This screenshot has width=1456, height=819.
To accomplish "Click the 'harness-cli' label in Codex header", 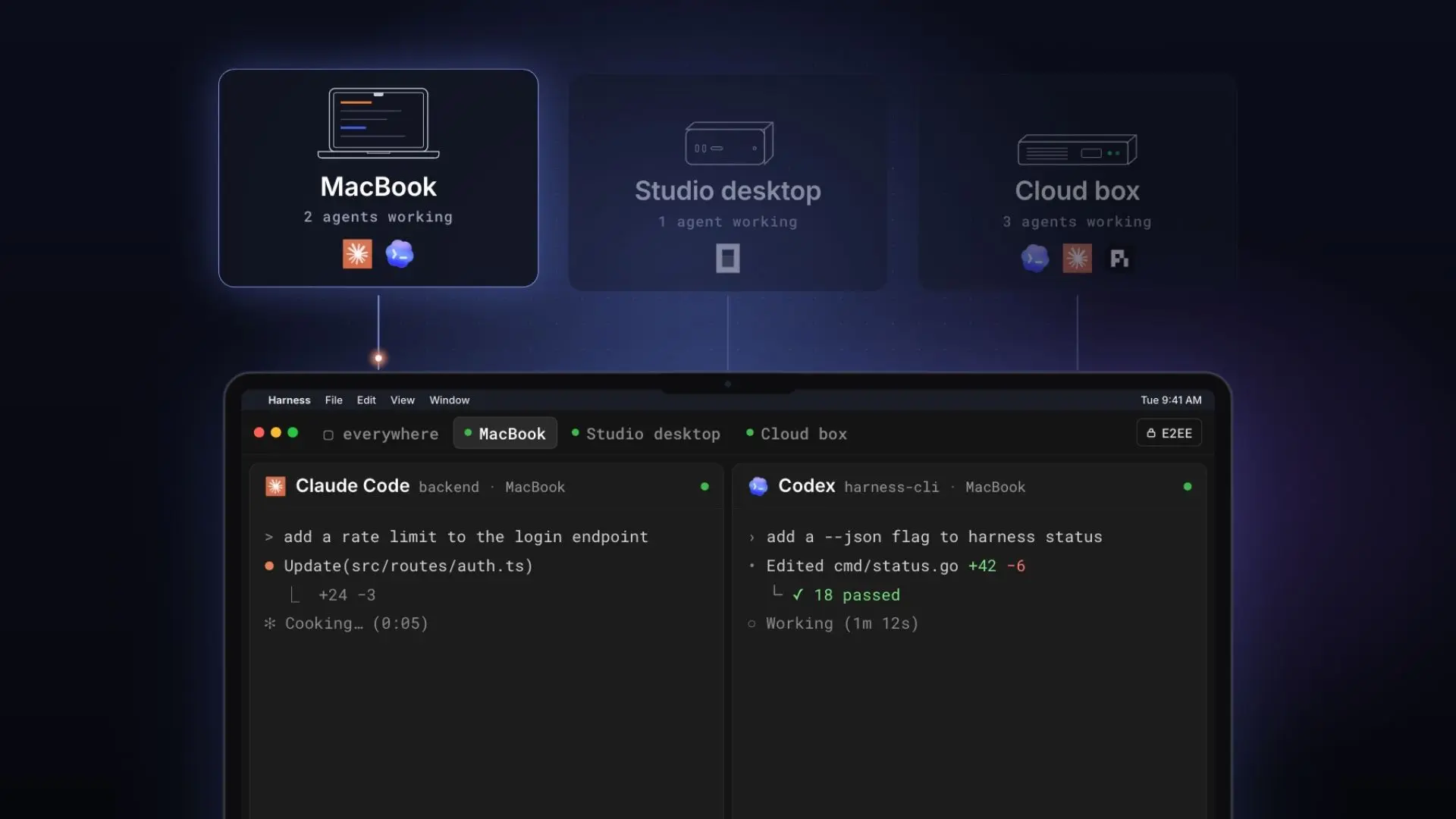I will click(891, 487).
